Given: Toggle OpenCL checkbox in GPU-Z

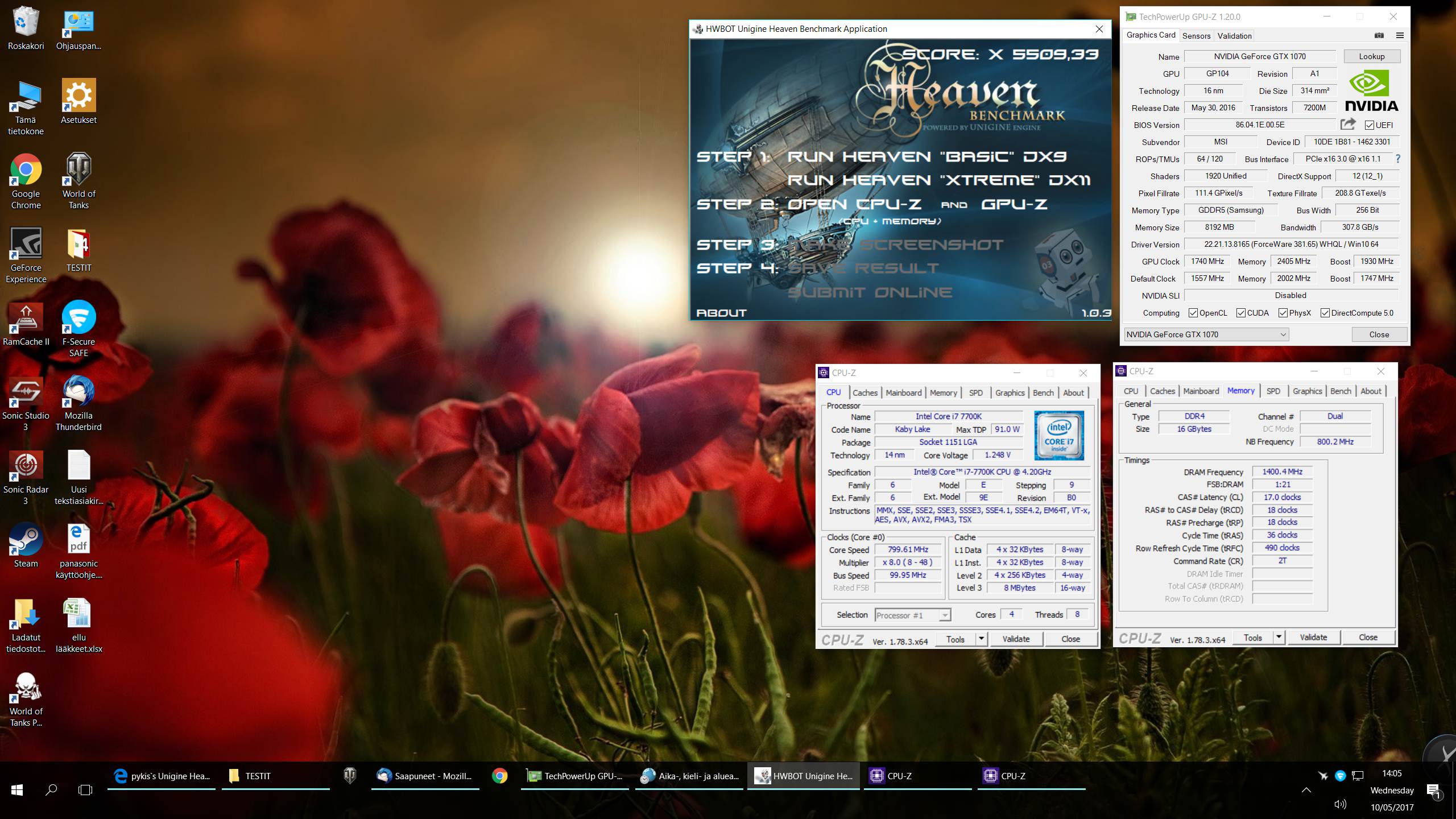Looking at the screenshot, I should point(1193,313).
